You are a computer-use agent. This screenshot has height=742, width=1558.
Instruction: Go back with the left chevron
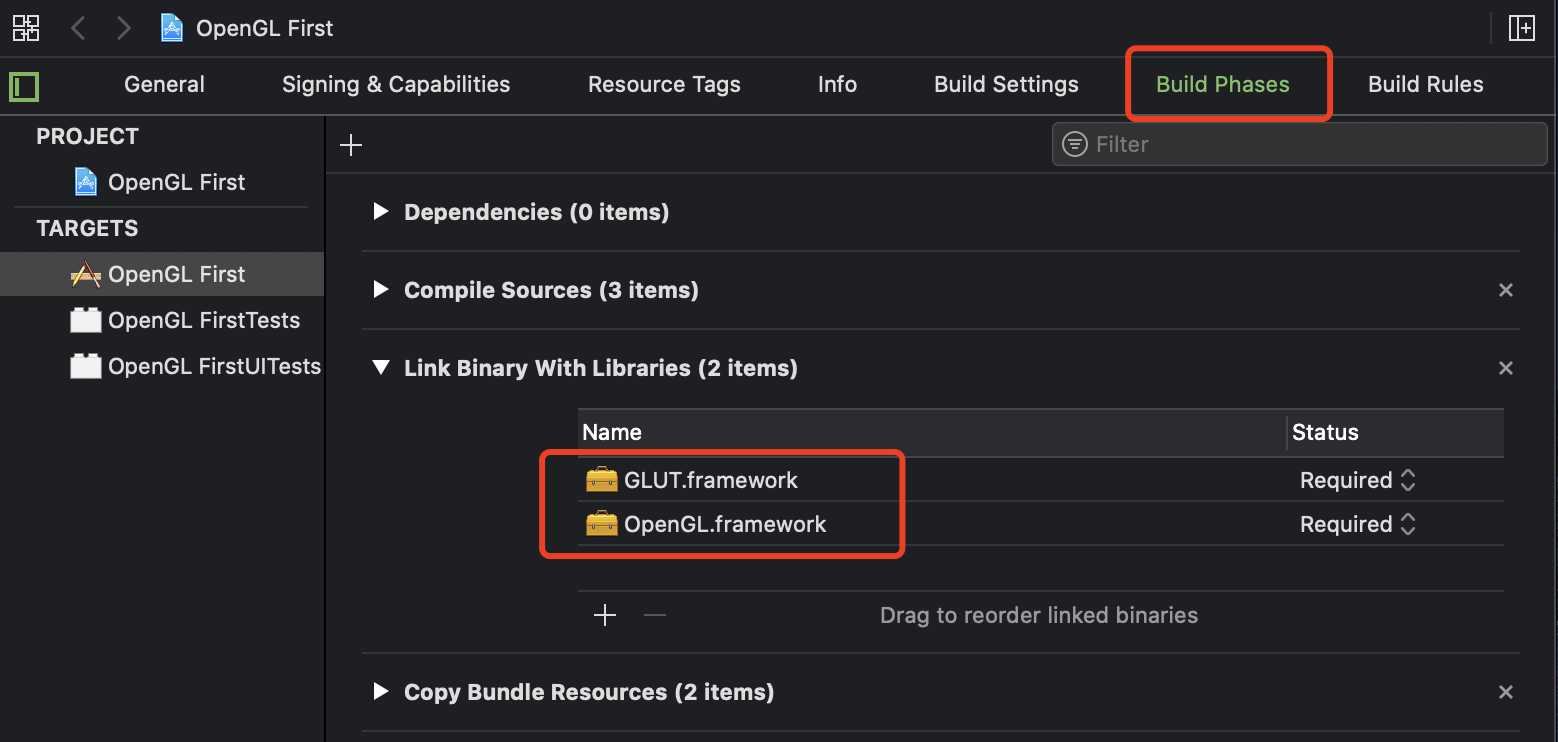pos(78,28)
